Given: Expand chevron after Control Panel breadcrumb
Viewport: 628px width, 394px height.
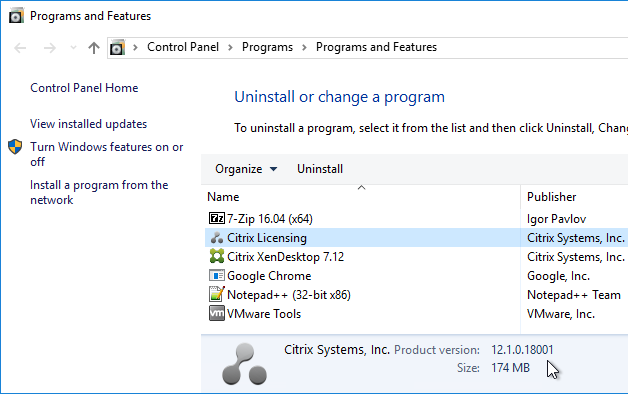Looking at the screenshot, I should tap(230, 47).
